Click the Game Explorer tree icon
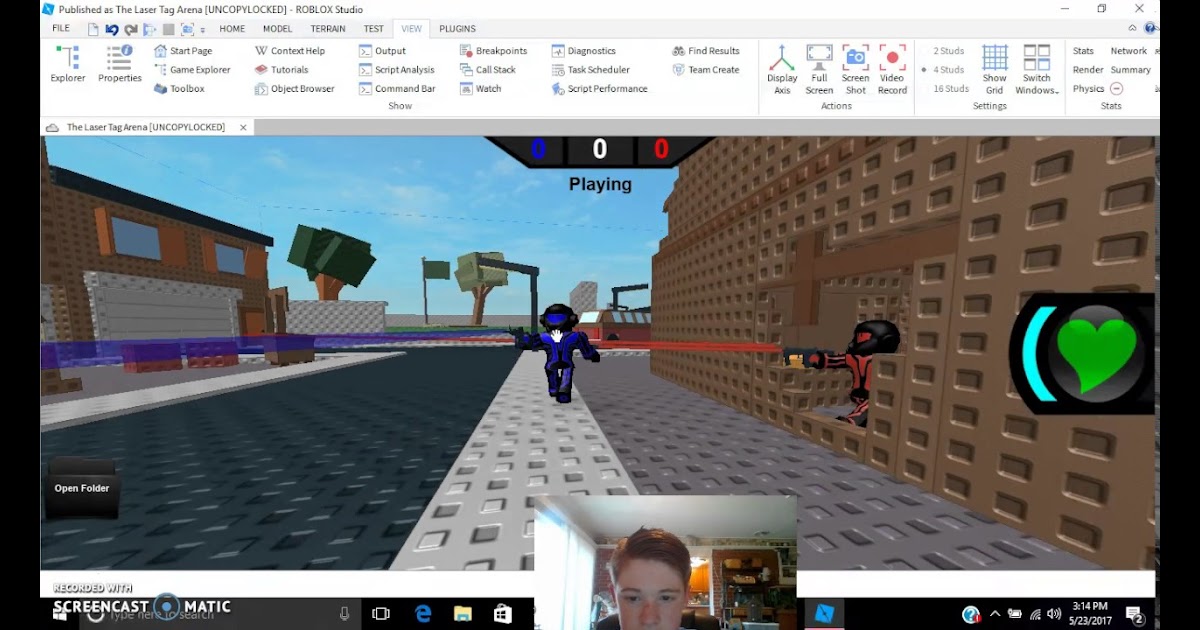This screenshot has width=1200, height=630. [x=160, y=70]
